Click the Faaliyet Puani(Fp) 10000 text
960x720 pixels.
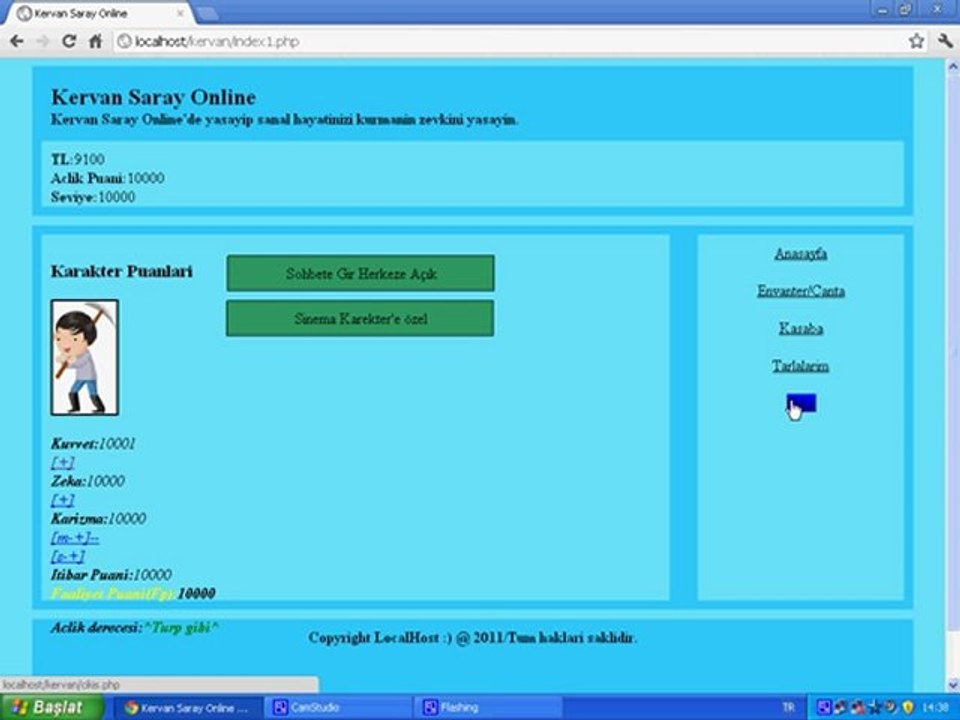click(x=133, y=594)
